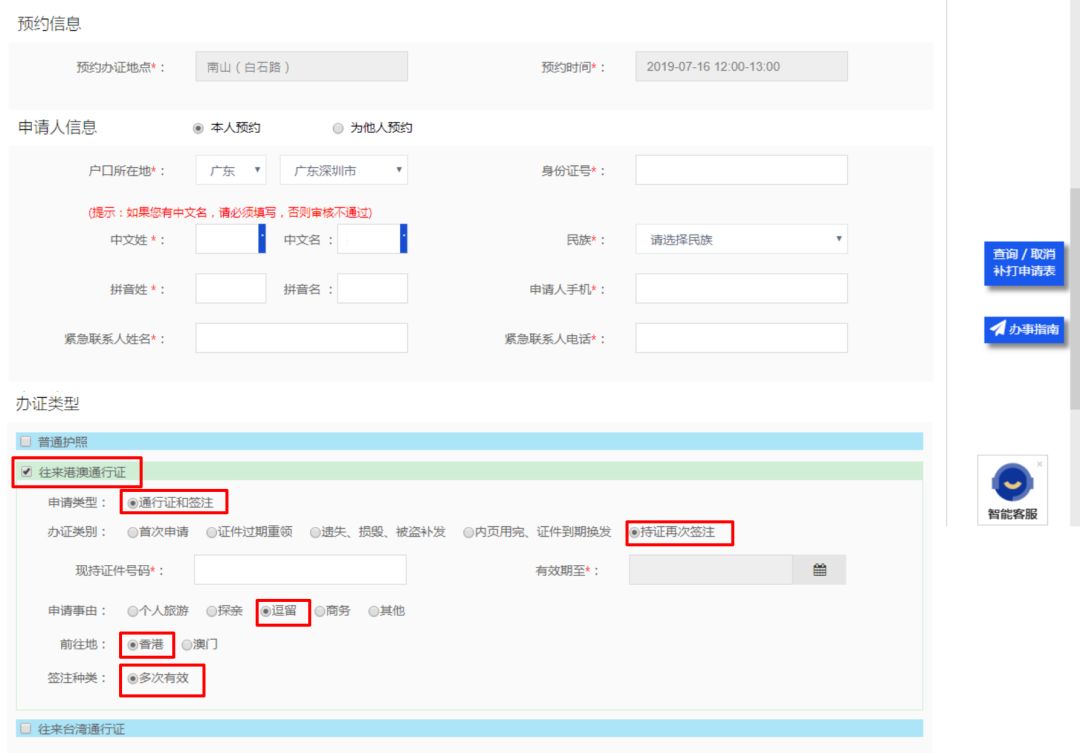Click the 有效期至 date field
Image resolution: width=1080 pixels, height=753 pixels.
pos(711,570)
